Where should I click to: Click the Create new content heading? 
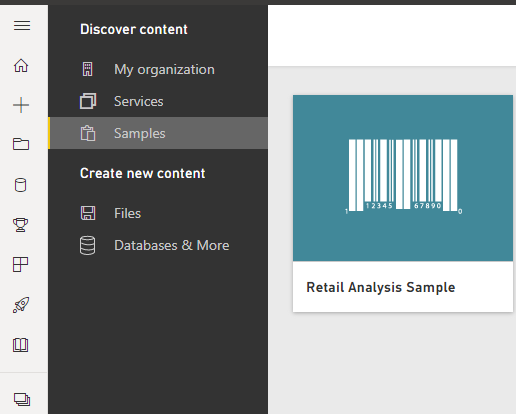(143, 173)
